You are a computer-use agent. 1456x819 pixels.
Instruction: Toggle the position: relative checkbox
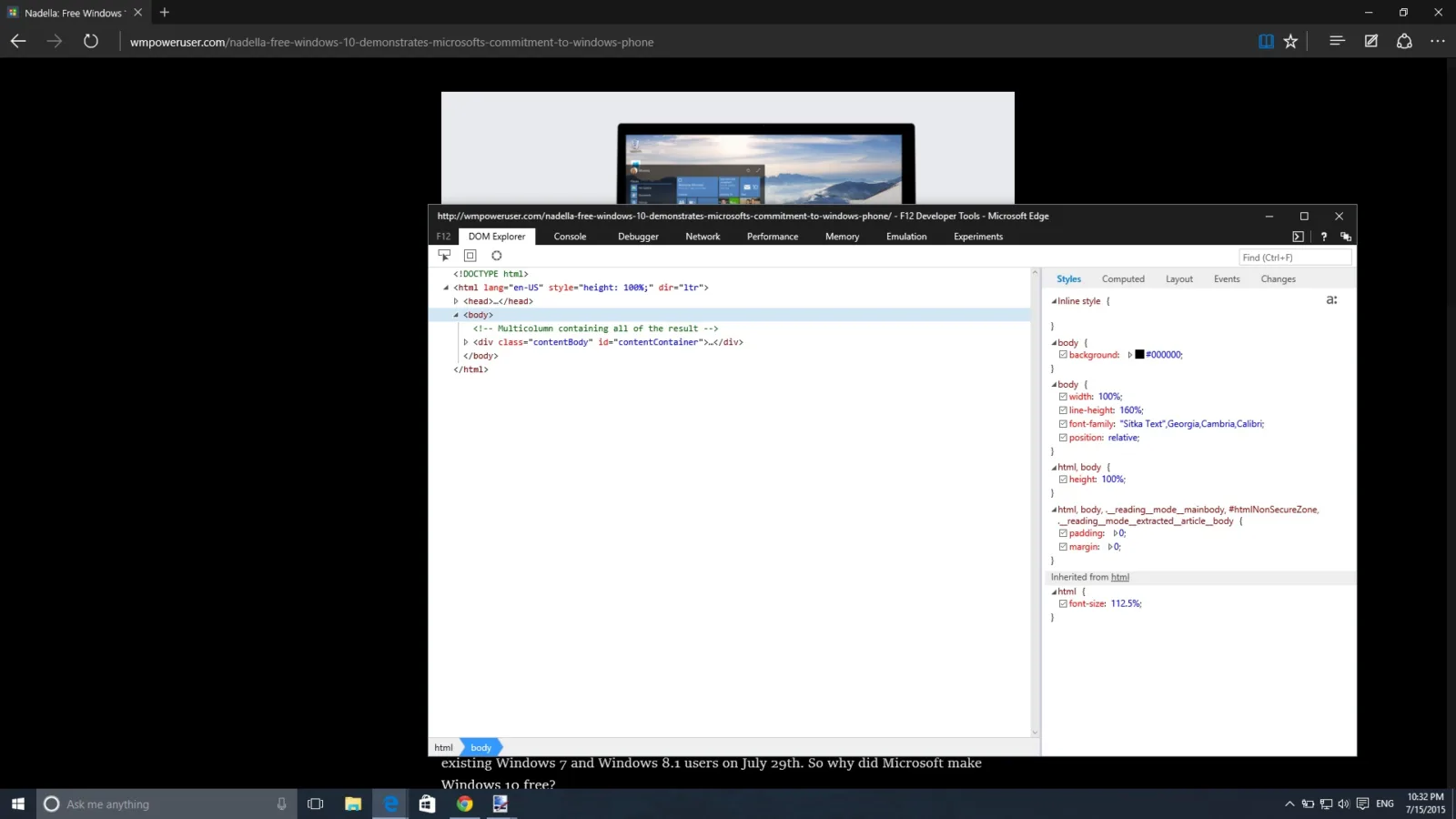pos(1063,438)
